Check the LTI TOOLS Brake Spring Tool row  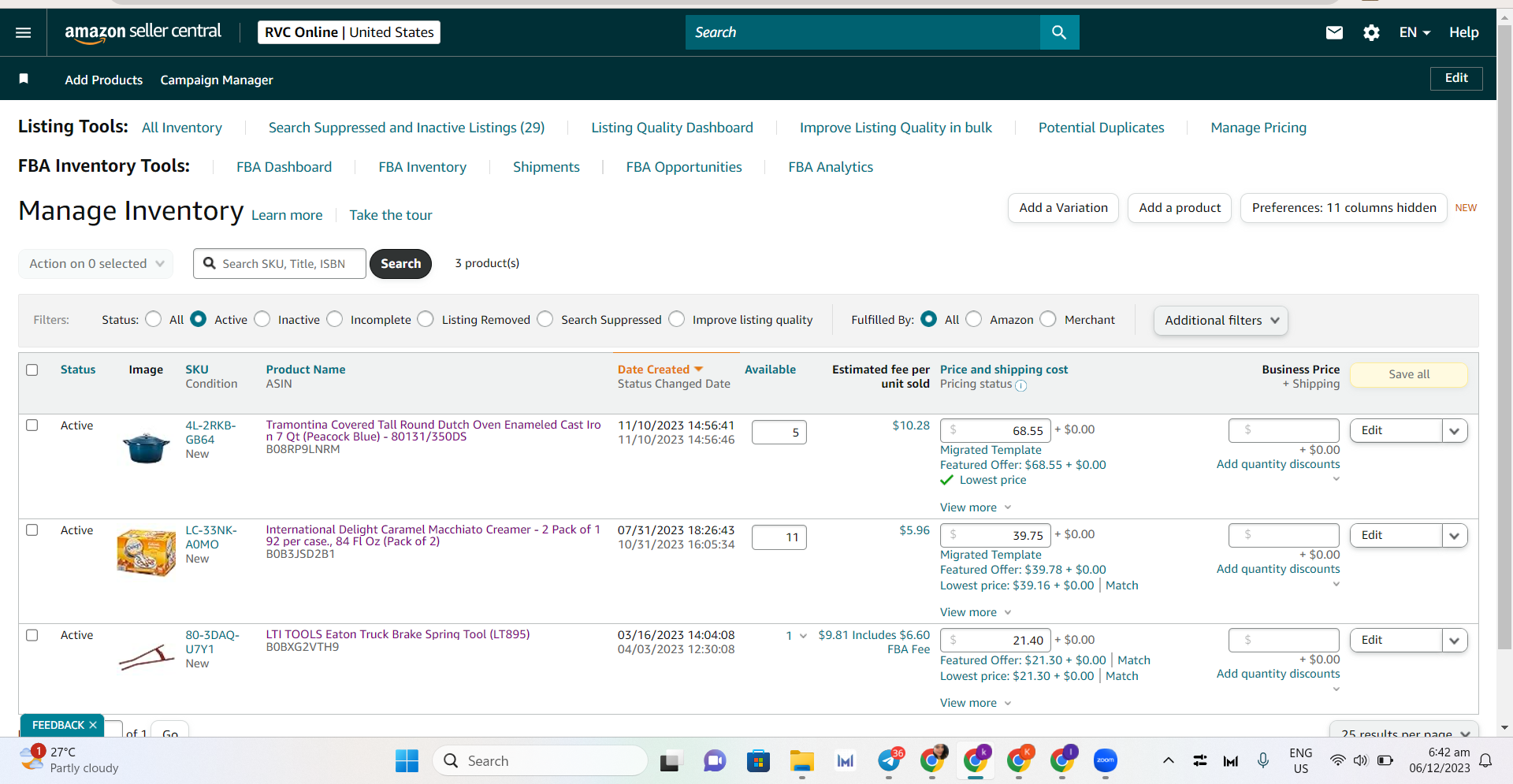(32, 635)
